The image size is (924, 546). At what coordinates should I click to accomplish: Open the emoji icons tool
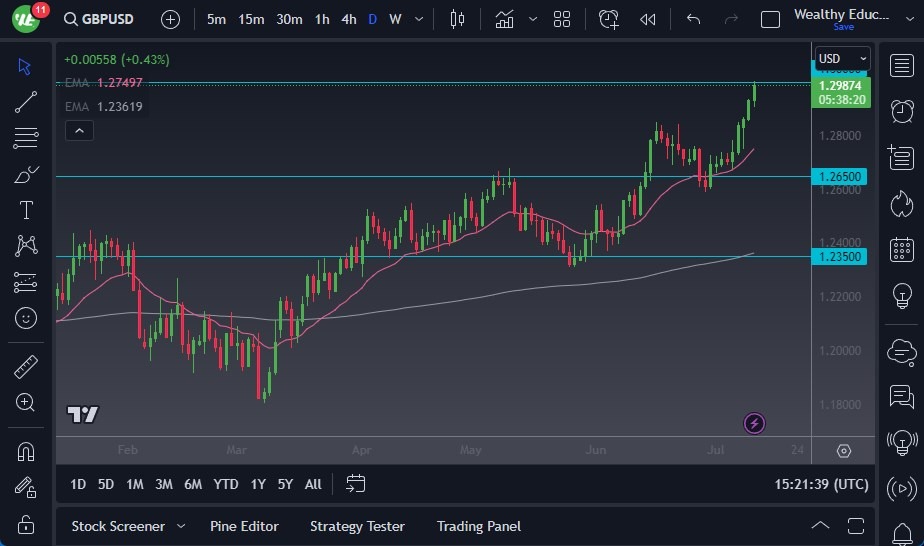pyautogui.click(x=26, y=318)
